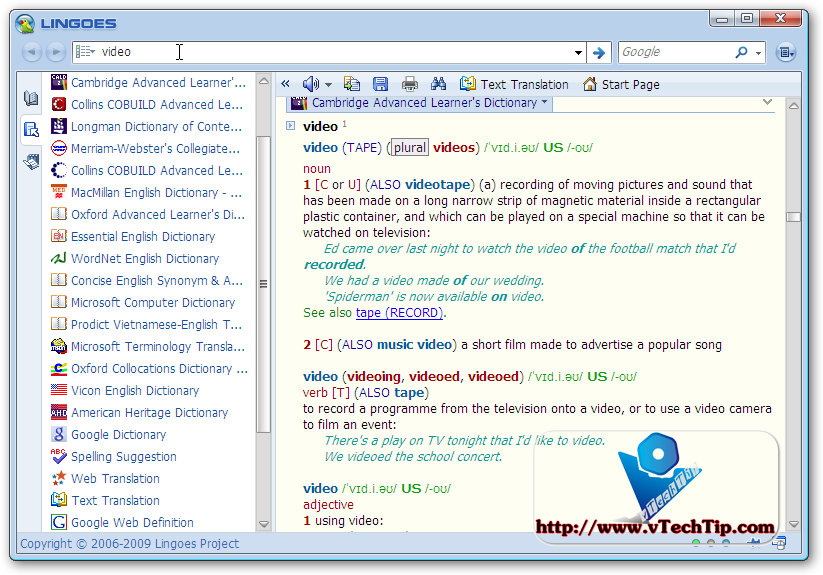Click dictionary list scroll-up arrow
Screen dimensions: 823x575
pyautogui.click(x=263, y=80)
